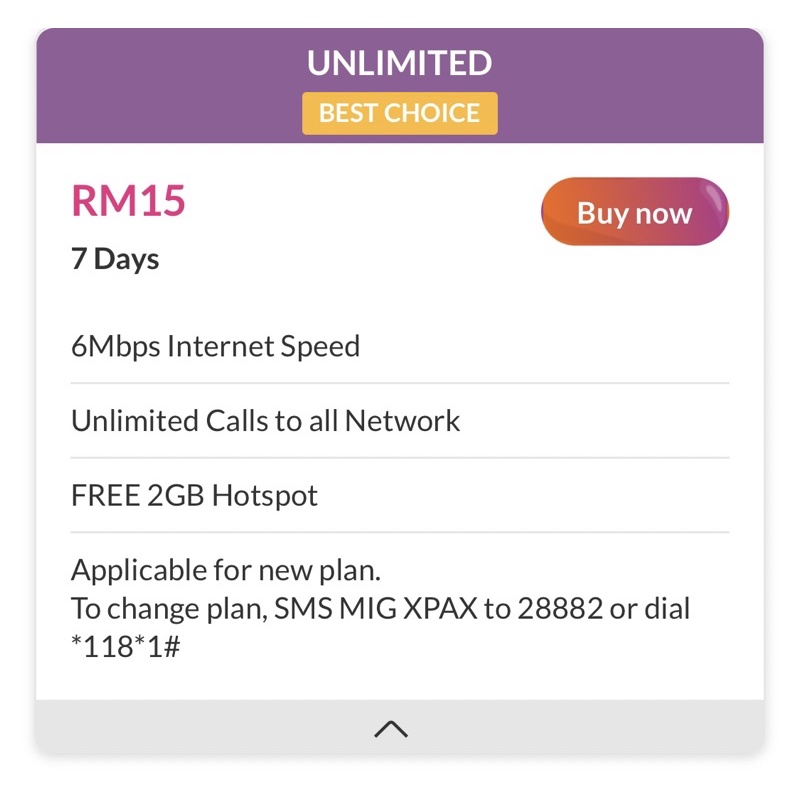Select Unlimited Calls to all Network row
800x800 pixels.
pyautogui.click(x=265, y=421)
